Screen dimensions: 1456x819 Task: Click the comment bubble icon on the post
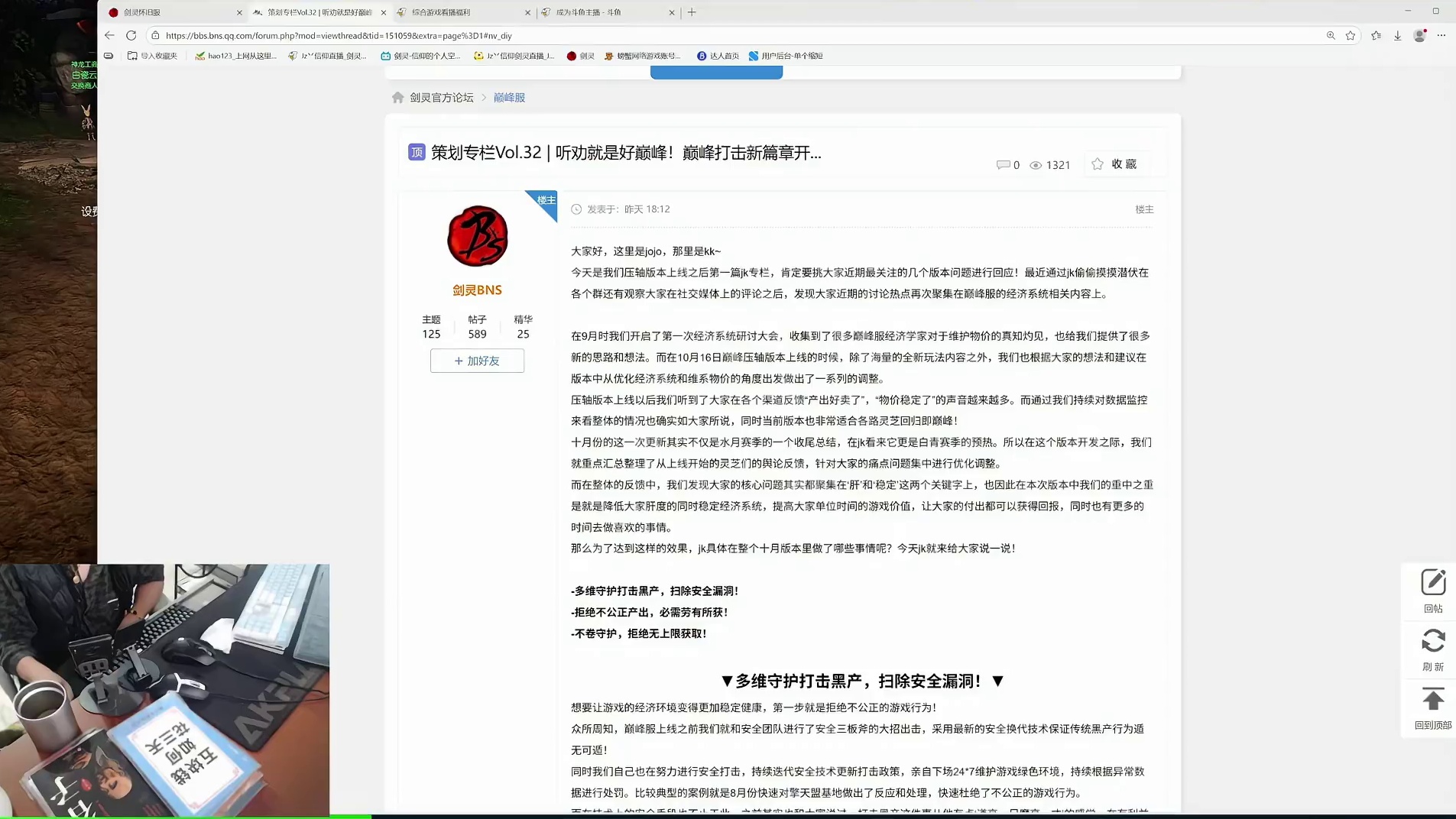[1003, 164]
